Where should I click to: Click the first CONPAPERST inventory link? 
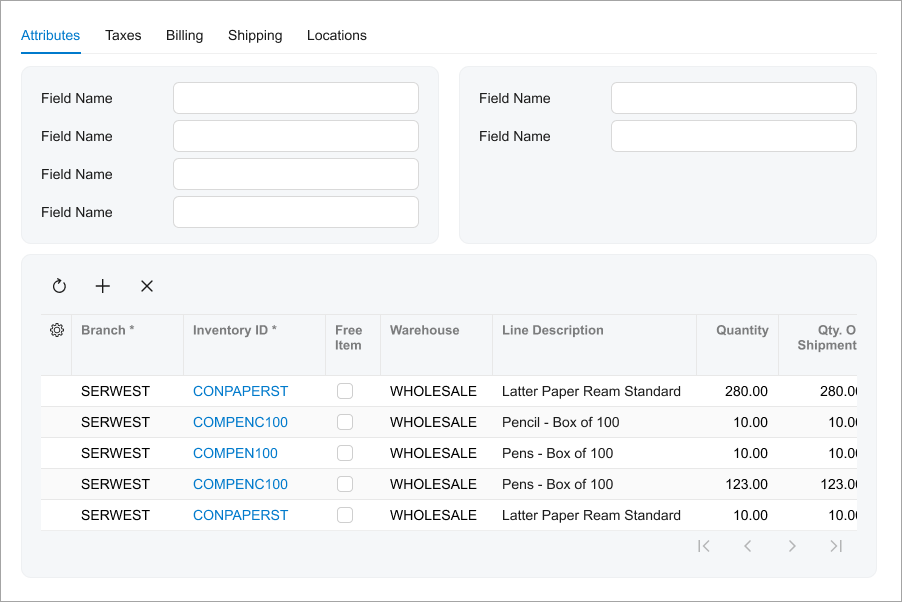coord(240,391)
